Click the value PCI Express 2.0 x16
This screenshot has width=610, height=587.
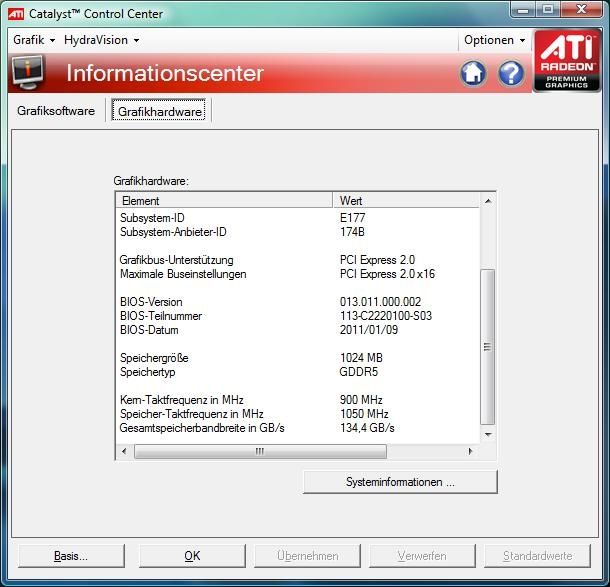coord(387,274)
